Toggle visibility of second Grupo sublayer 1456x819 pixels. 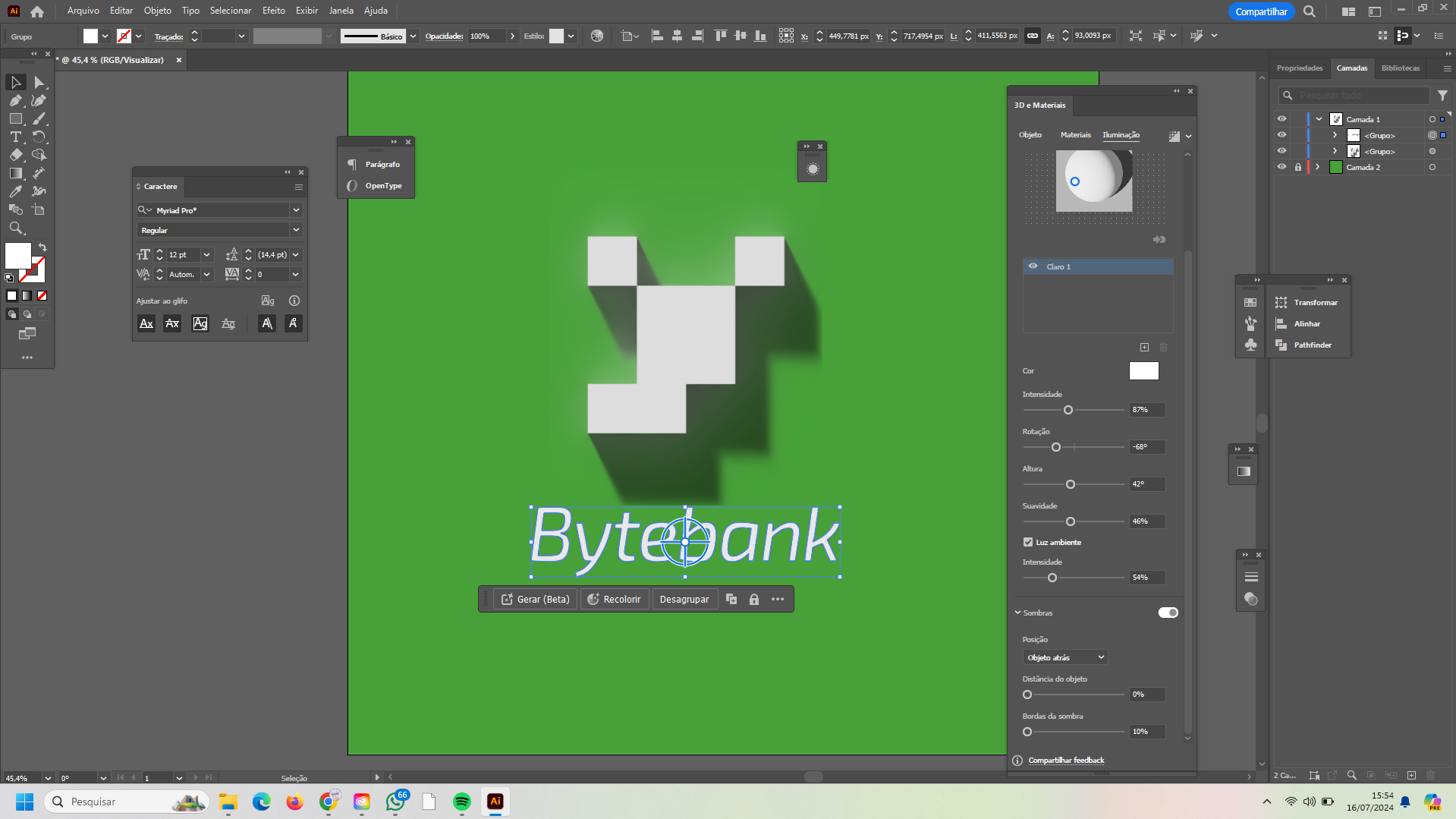coord(1281,151)
